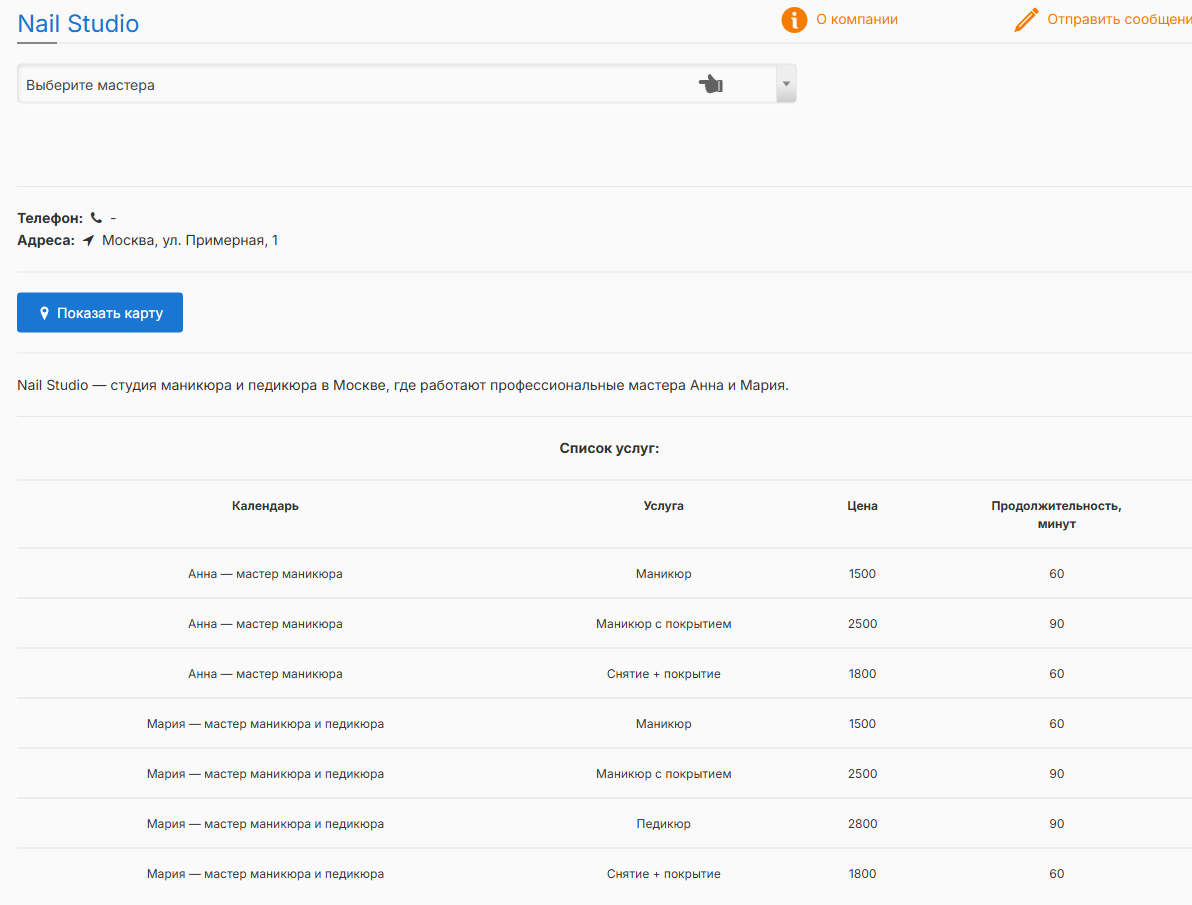Click Мария's Маникюр с покрытием service cell
1192x905 pixels.
pos(664,774)
